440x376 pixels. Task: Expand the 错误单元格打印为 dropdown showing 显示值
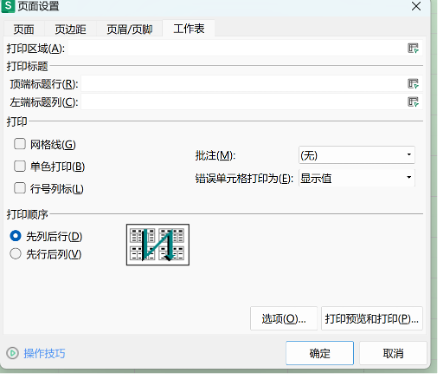point(356,178)
